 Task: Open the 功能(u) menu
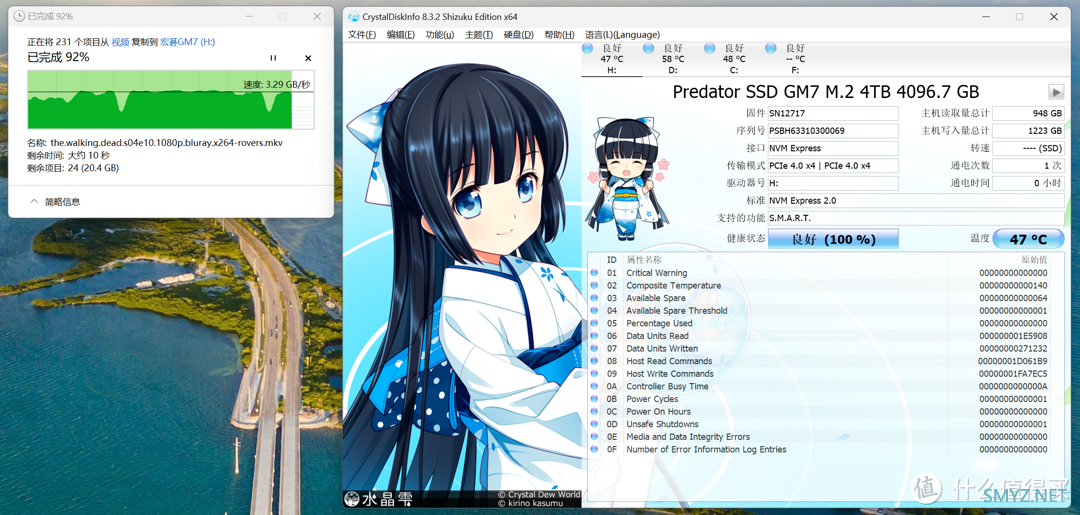point(439,34)
